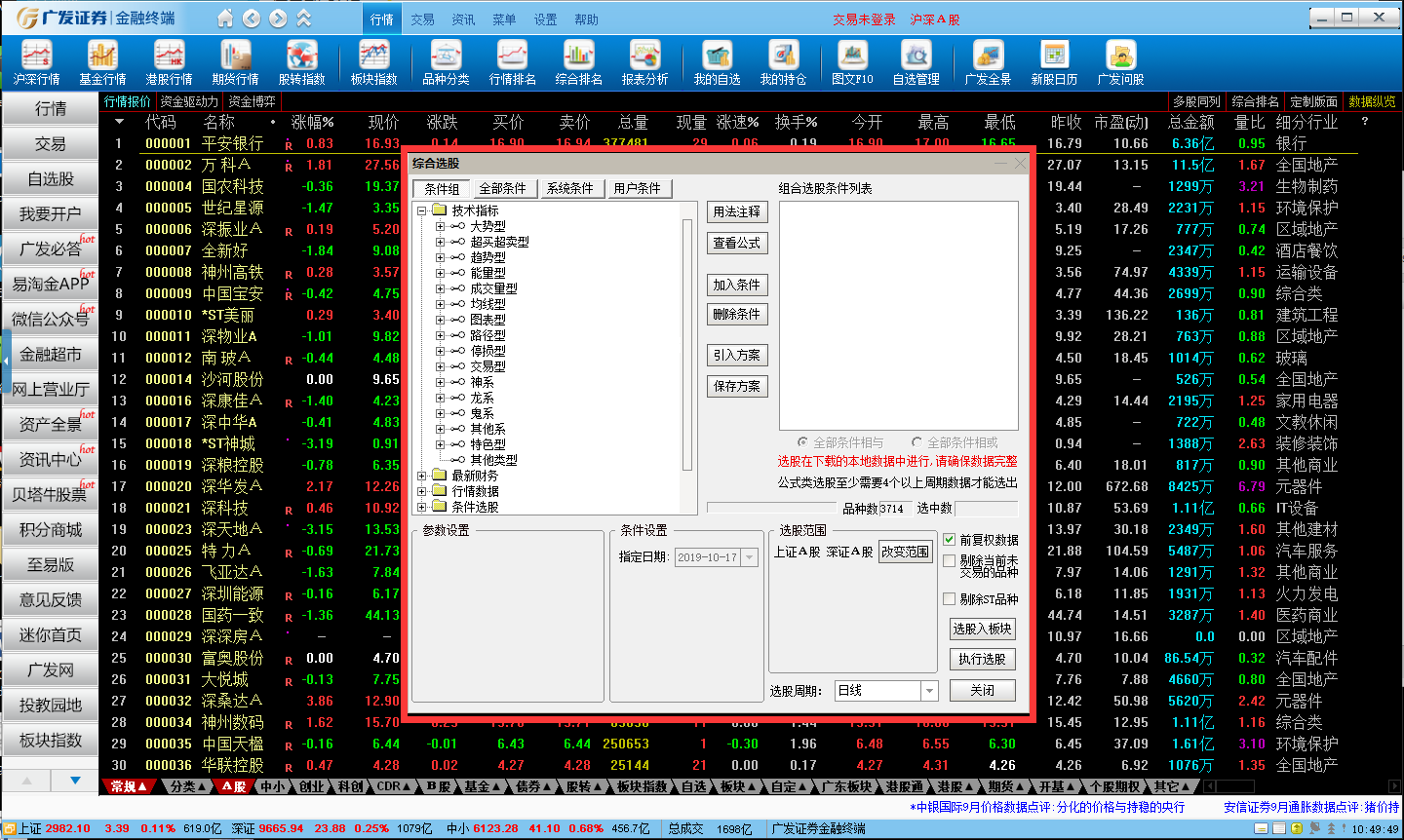Check the 剔除当前未交易的品种 checkbox
This screenshot has width=1404, height=840.
point(949,560)
